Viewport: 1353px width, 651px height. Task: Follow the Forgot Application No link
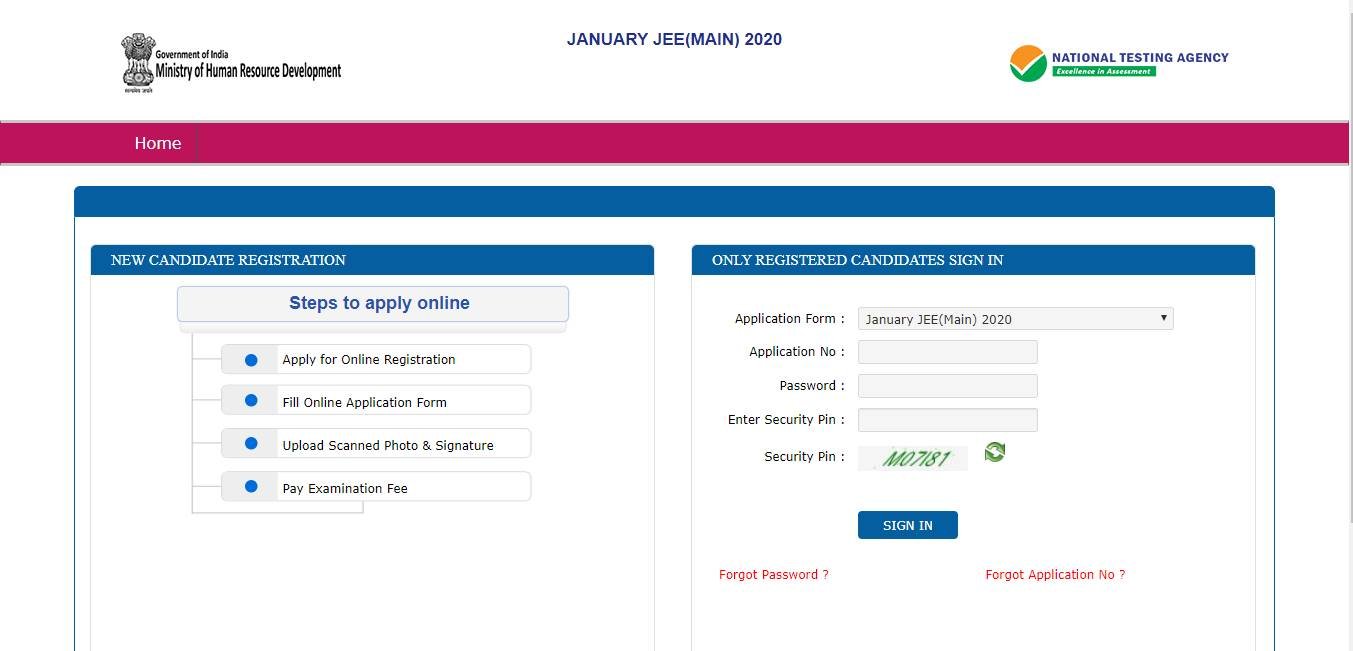click(x=1055, y=575)
